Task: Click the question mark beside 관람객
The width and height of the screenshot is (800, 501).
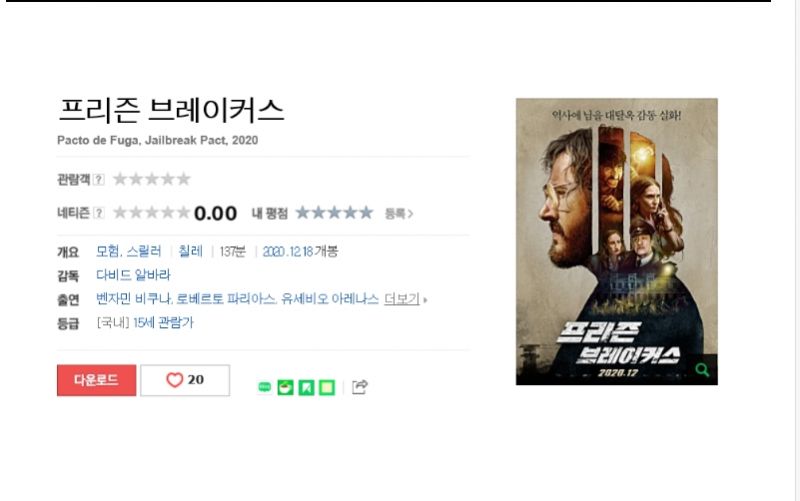Action: coord(99,179)
